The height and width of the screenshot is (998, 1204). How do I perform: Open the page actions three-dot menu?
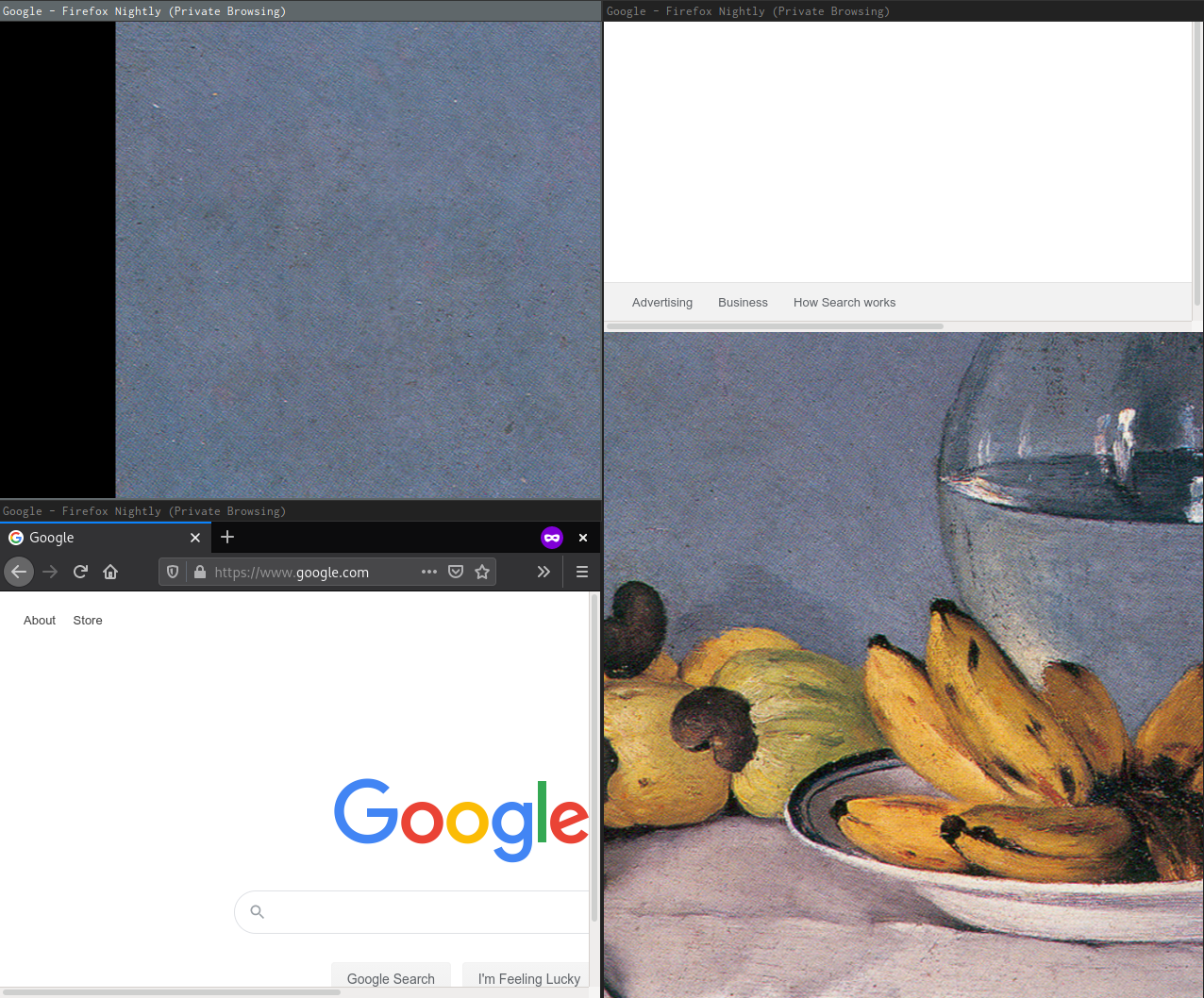click(x=429, y=572)
